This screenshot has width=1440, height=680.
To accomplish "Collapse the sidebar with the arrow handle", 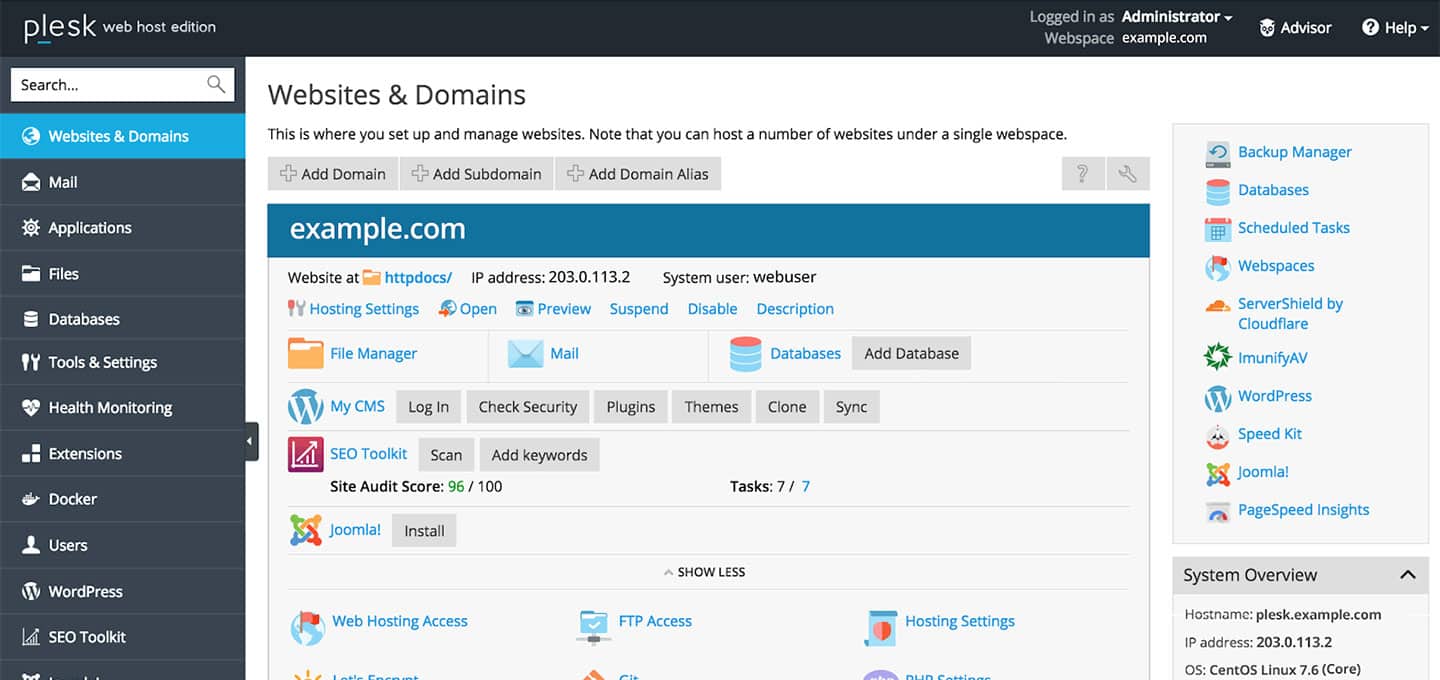I will point(251,441).
